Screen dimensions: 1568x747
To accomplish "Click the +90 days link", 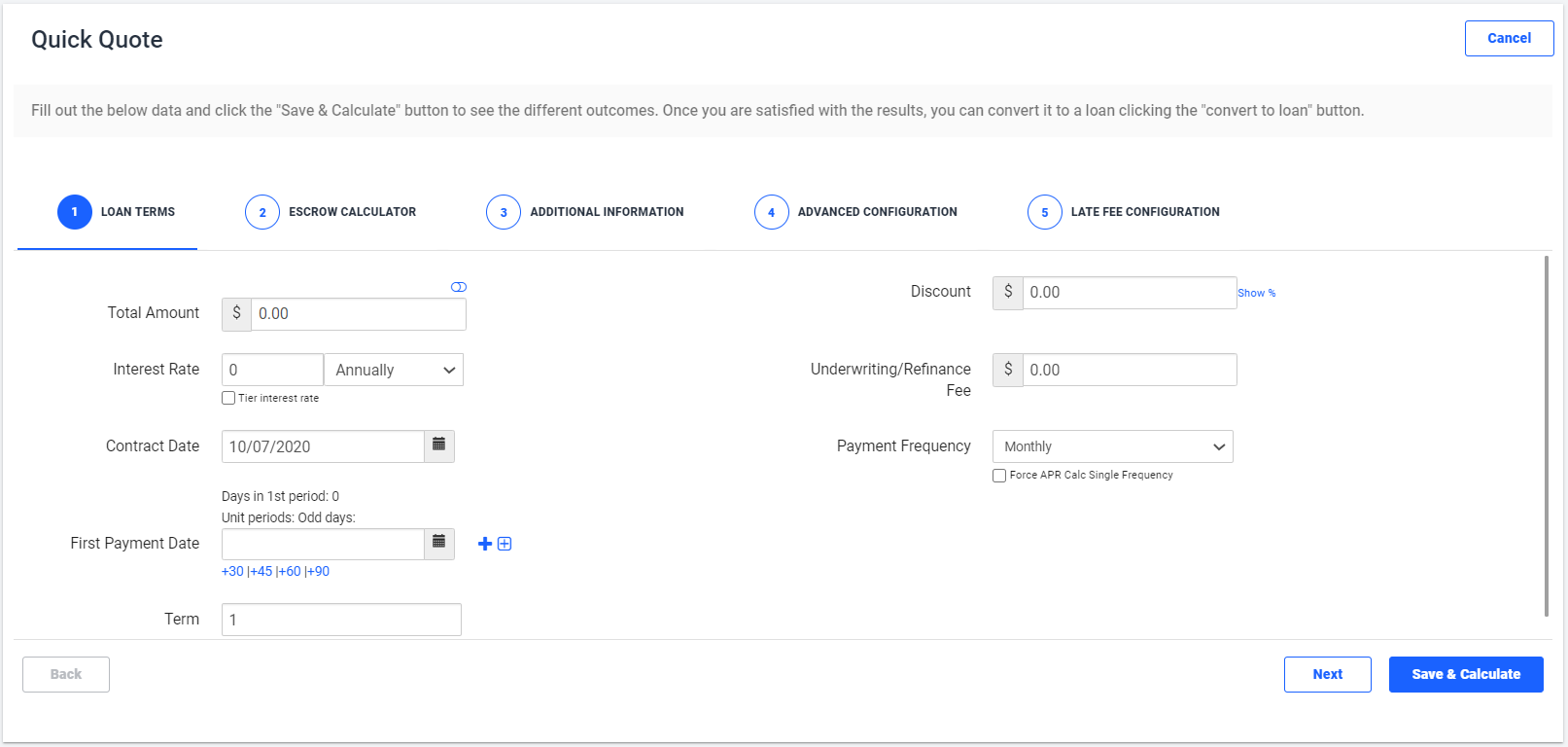I will (x=319, y=571).
